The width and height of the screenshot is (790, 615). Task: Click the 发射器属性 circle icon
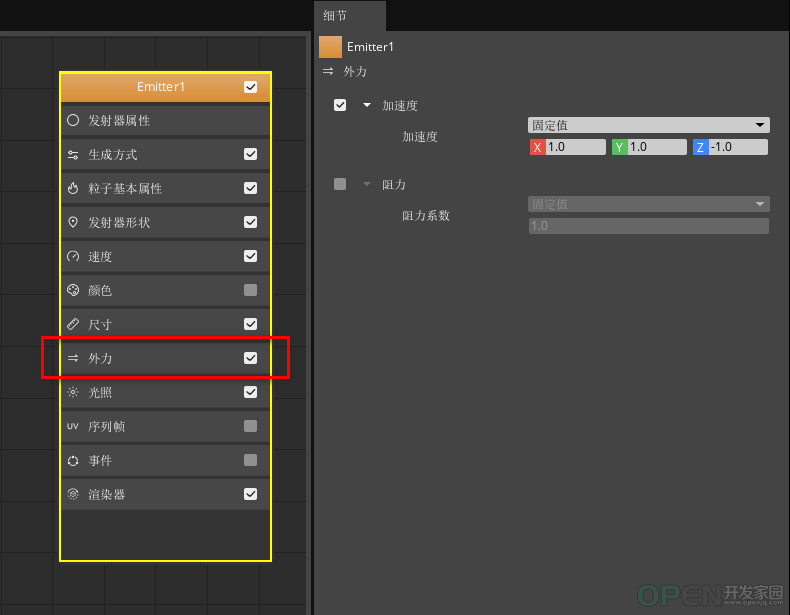tap(73, 120)
